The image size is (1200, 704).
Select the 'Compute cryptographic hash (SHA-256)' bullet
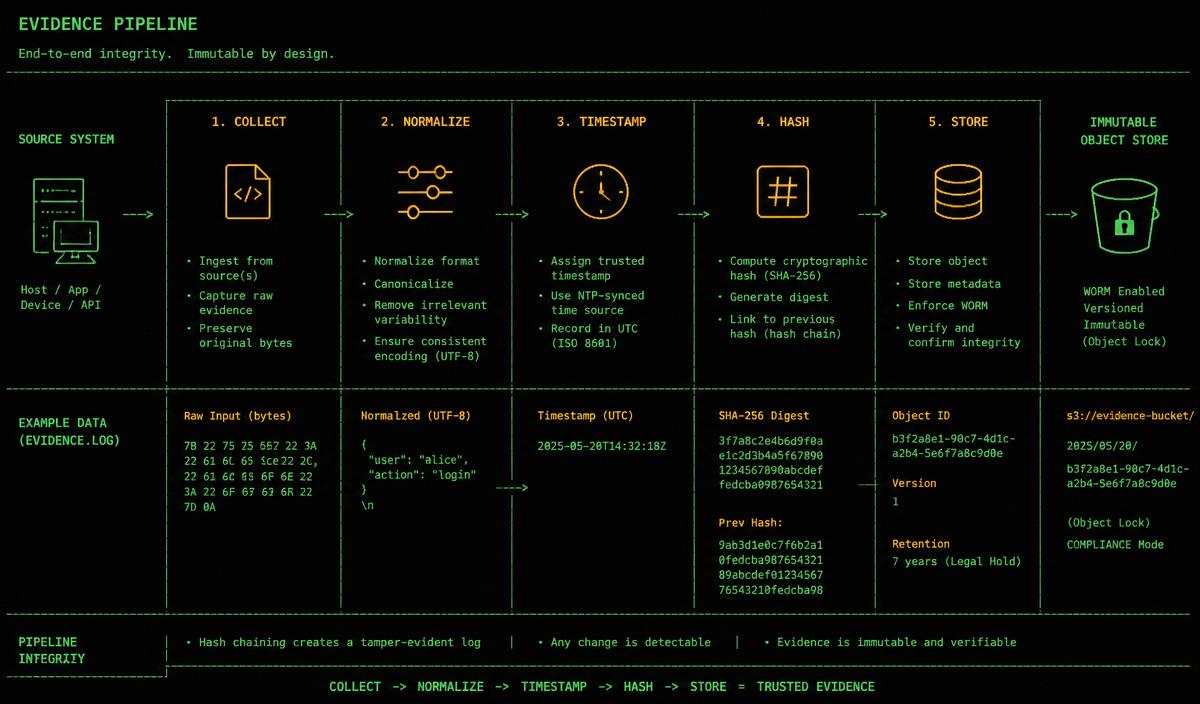792,268
